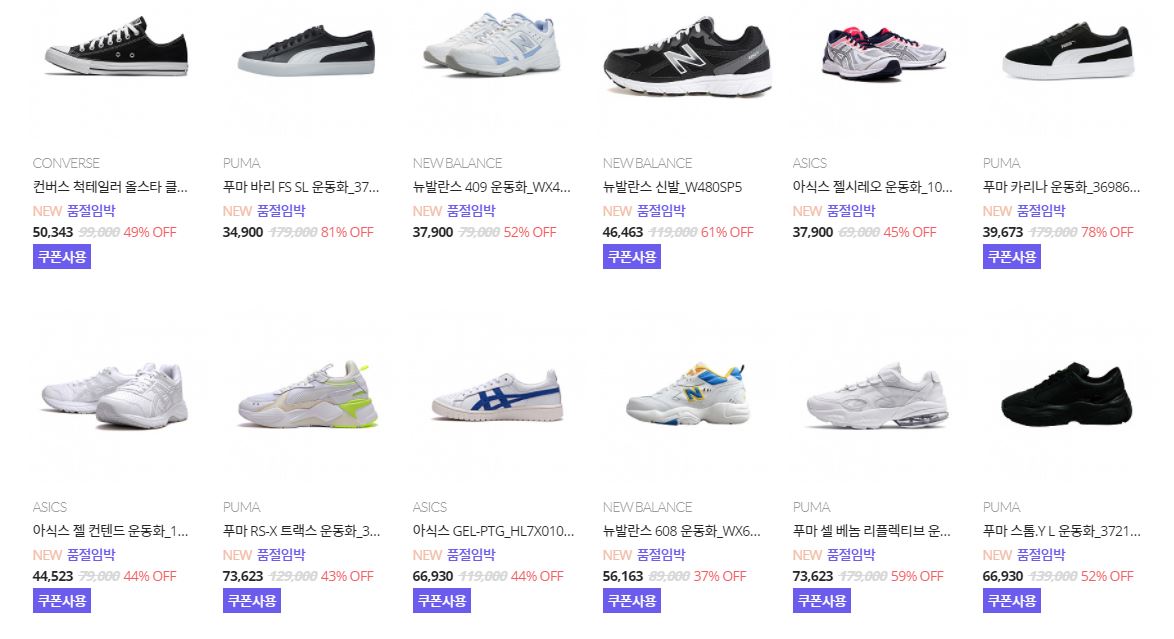Select the white New Balance 409 shoe image
Screen dimensions: 1174x639
click(493, 43)
